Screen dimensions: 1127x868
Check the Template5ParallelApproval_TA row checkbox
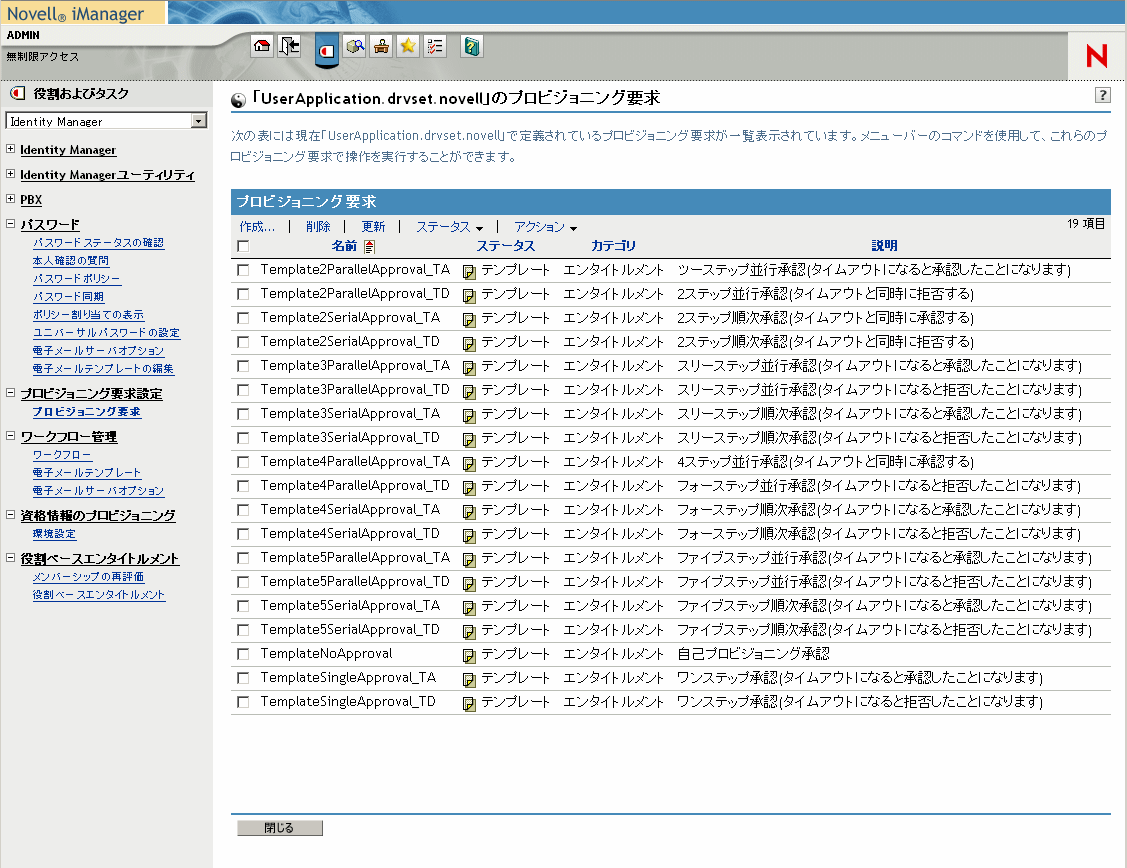[x=243, y=558]
